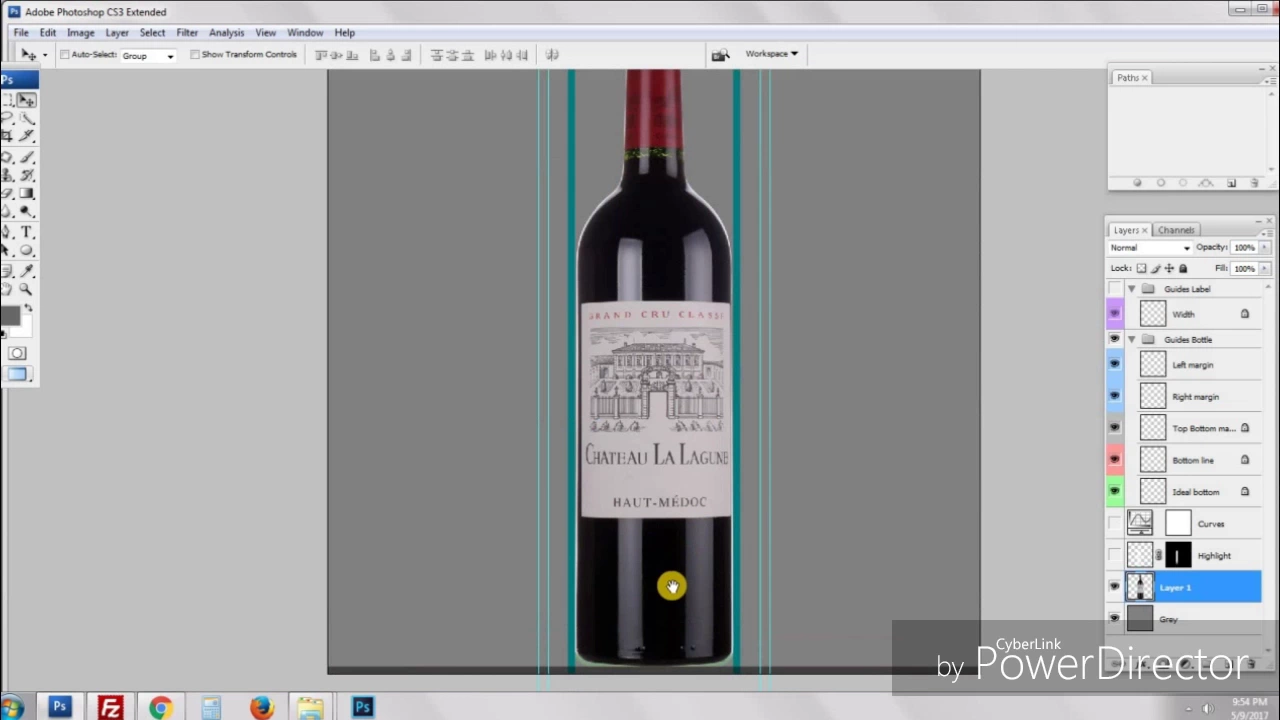Enable Show Transform Controls checkbox
Image resolution: width=1280 pixels, height=720 pixels.
click(x=195, y=55)
